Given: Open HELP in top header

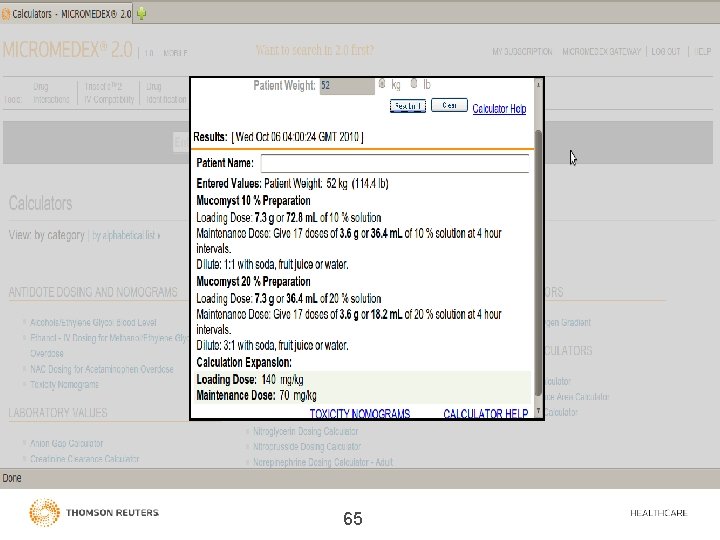Looking at the screenshot, I should [703, 51].
